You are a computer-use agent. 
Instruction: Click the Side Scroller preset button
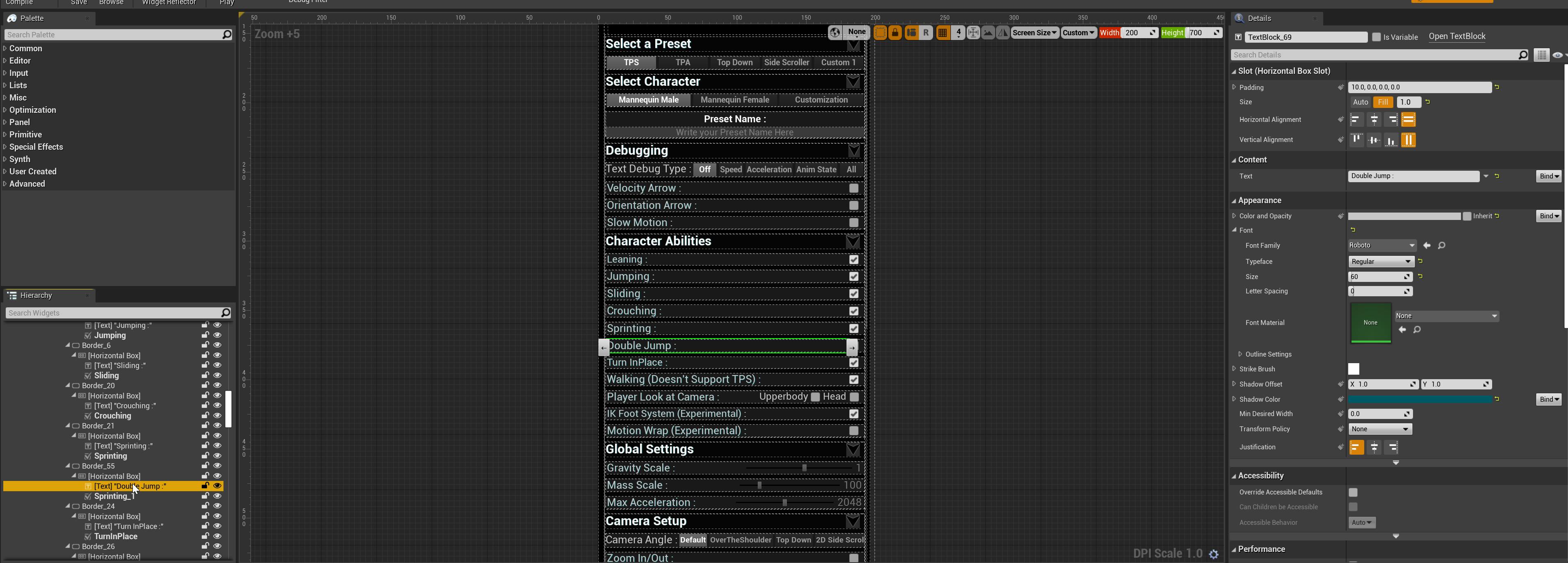786,62
